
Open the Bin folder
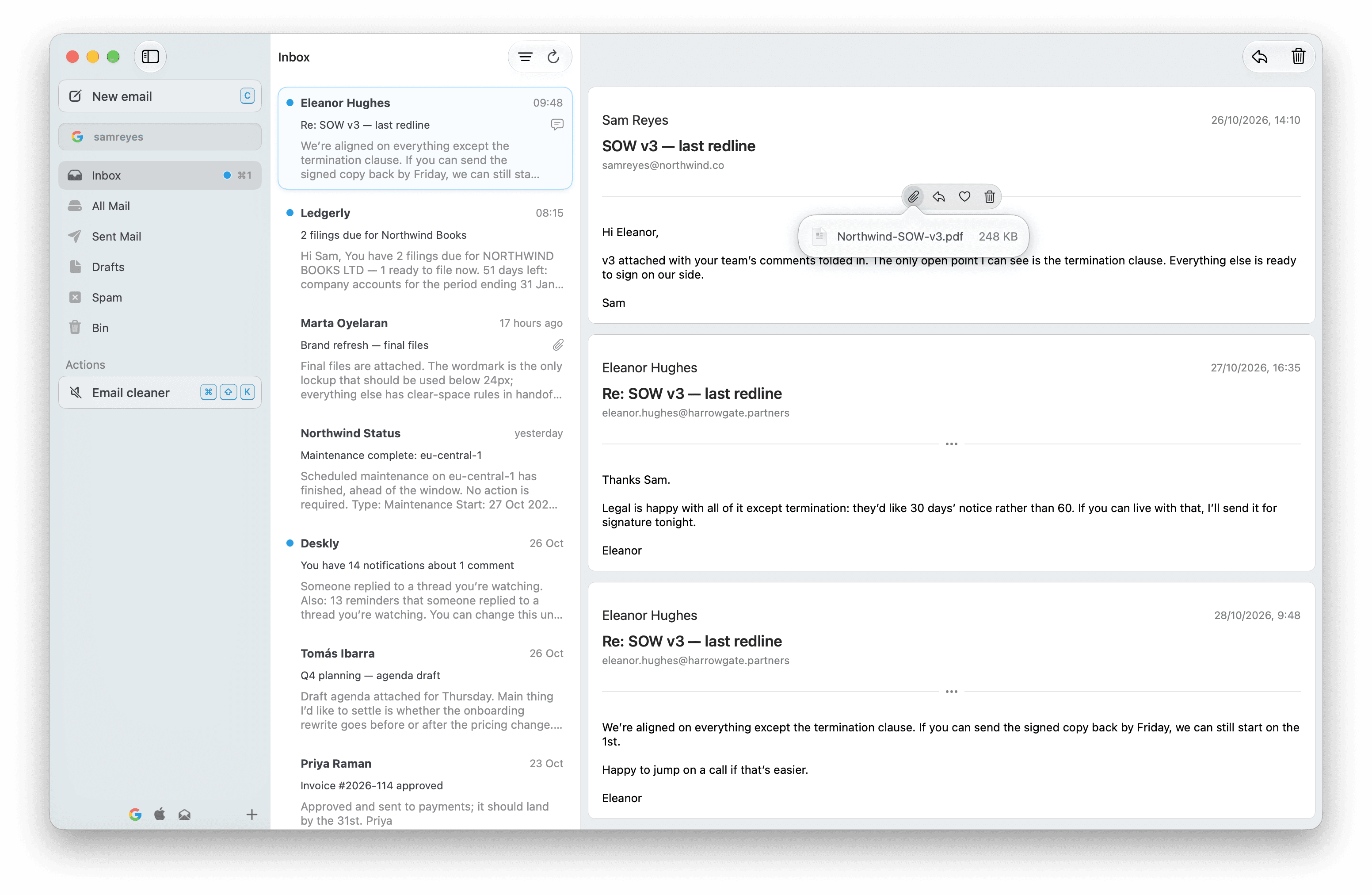(x=160, y=328)
